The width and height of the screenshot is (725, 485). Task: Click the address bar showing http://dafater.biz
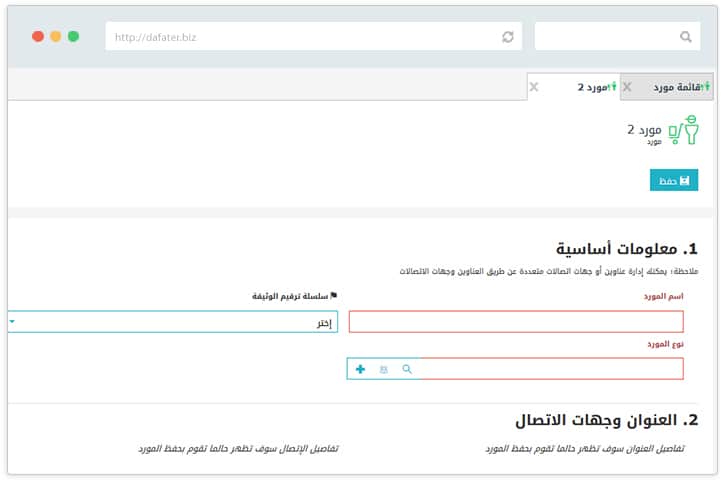313,37
